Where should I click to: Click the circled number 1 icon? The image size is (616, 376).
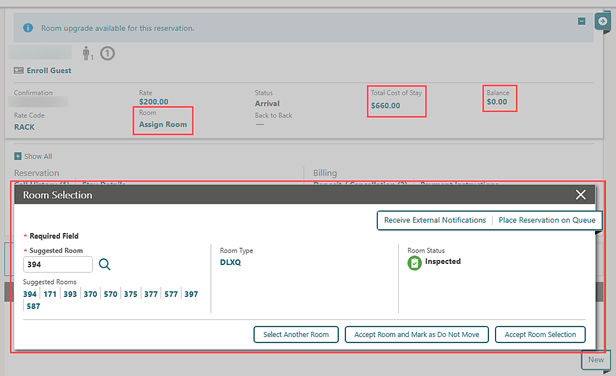coord(107,53)
